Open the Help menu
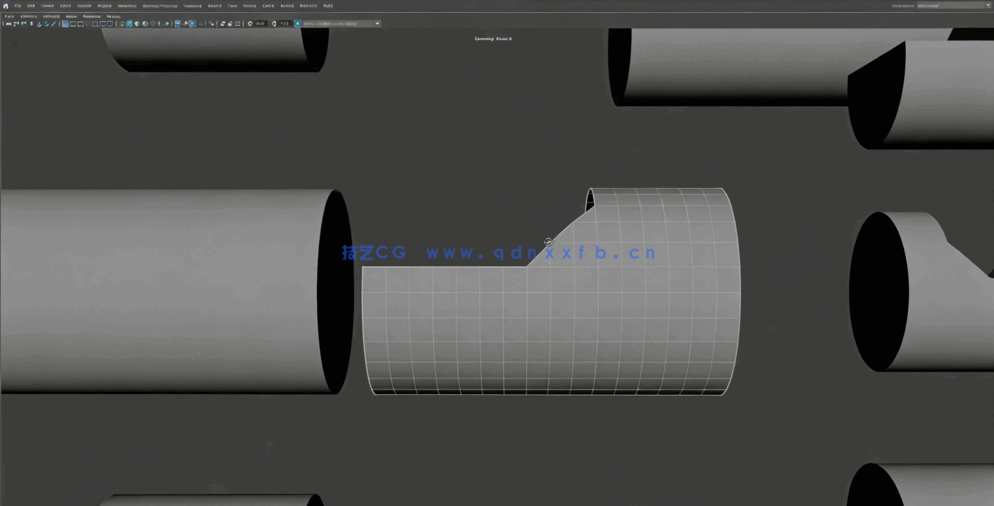 328,6
